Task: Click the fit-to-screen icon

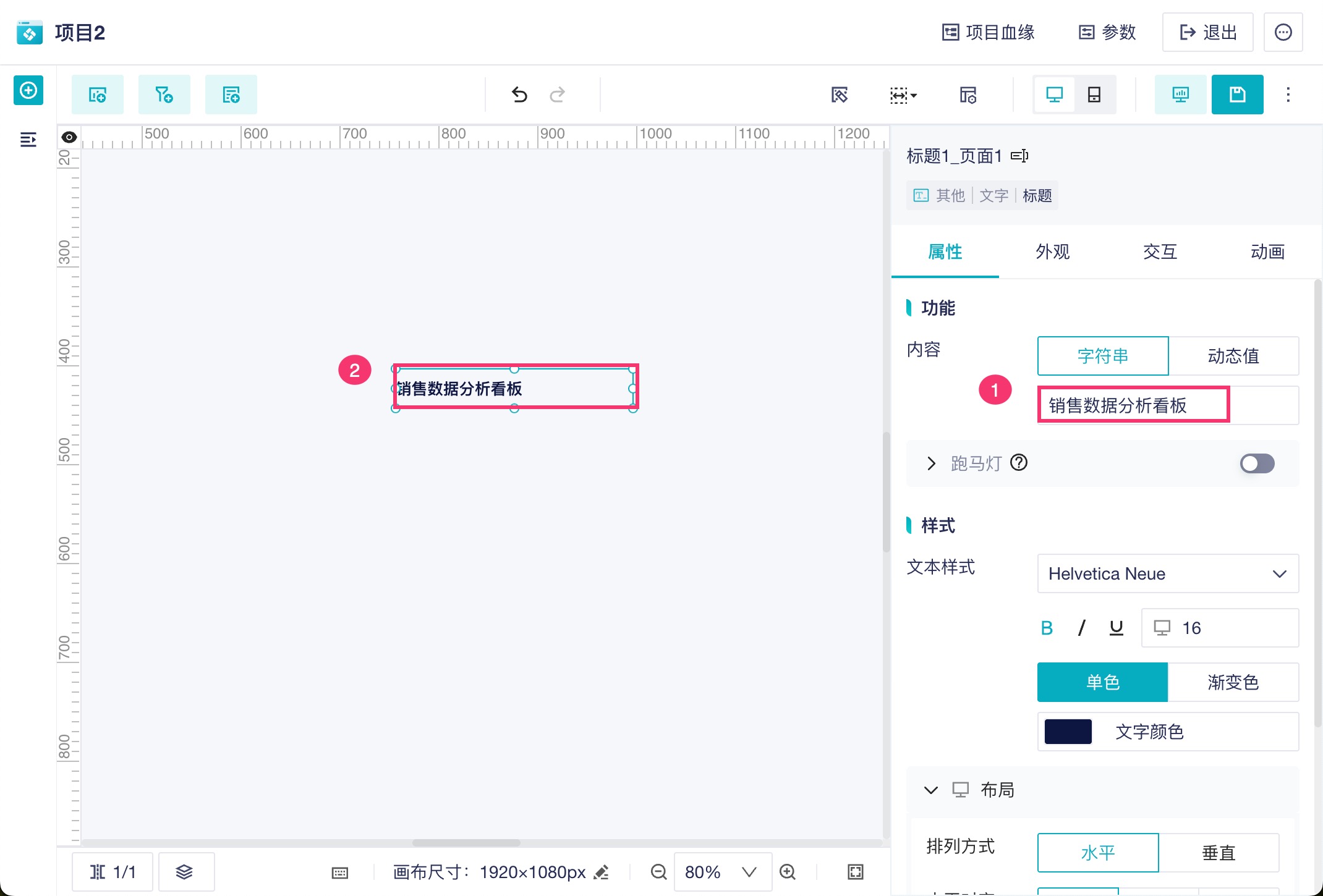Action: [x=855, y=872]
